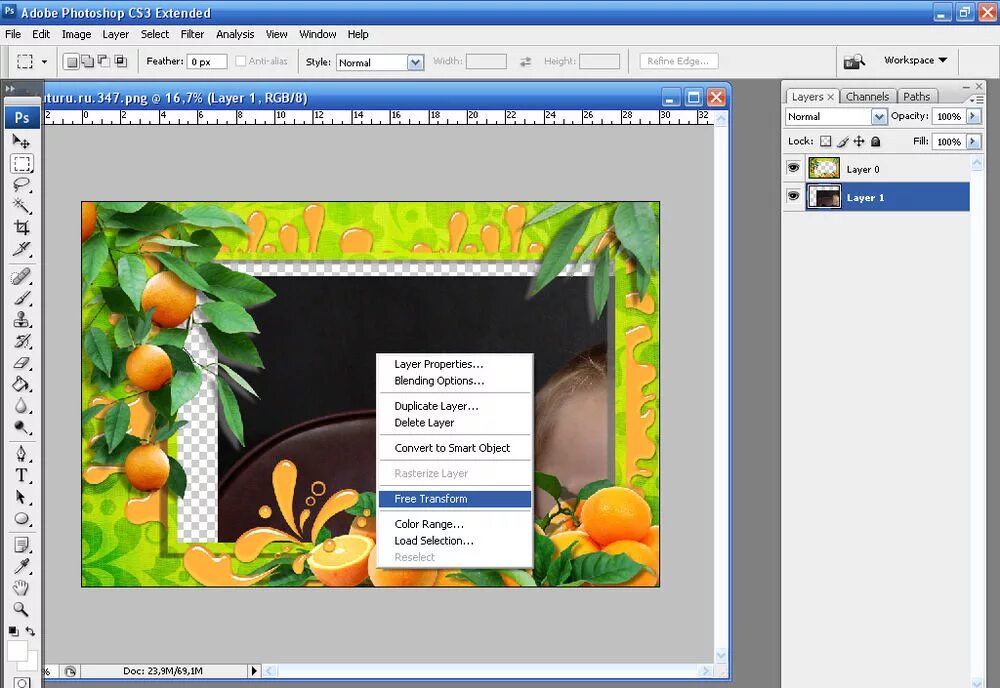
Task: Click the Feather input field
Action: pyautogui.click(x=207, y=62)
